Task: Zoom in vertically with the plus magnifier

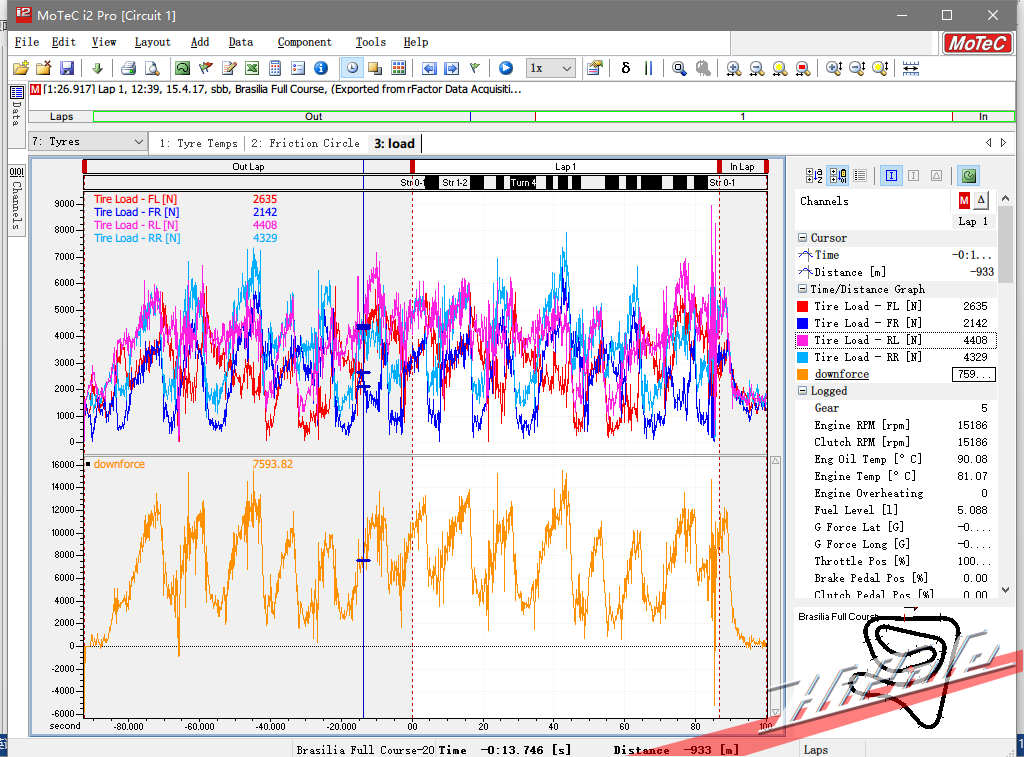Action: (834, 68)
